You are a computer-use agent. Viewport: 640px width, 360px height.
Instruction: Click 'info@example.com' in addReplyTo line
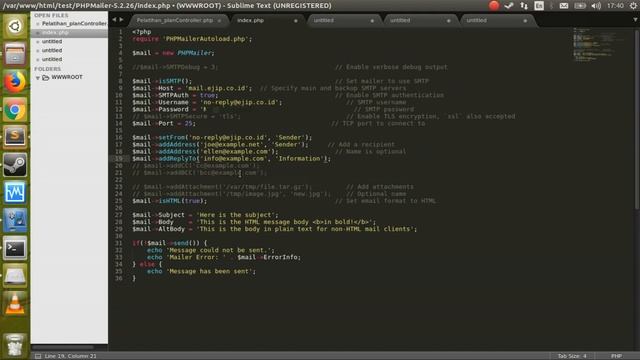pyautogui.click(x=233, y=158)
